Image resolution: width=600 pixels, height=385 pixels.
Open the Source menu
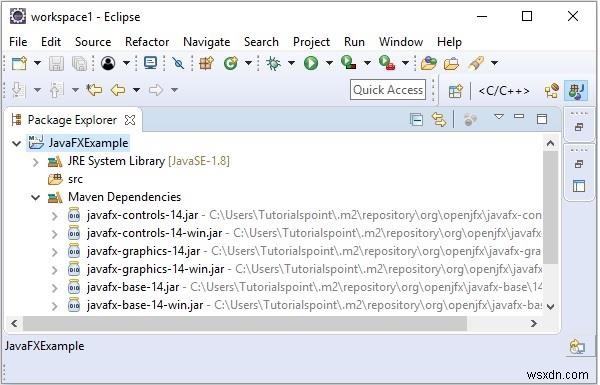coord(93,42)
